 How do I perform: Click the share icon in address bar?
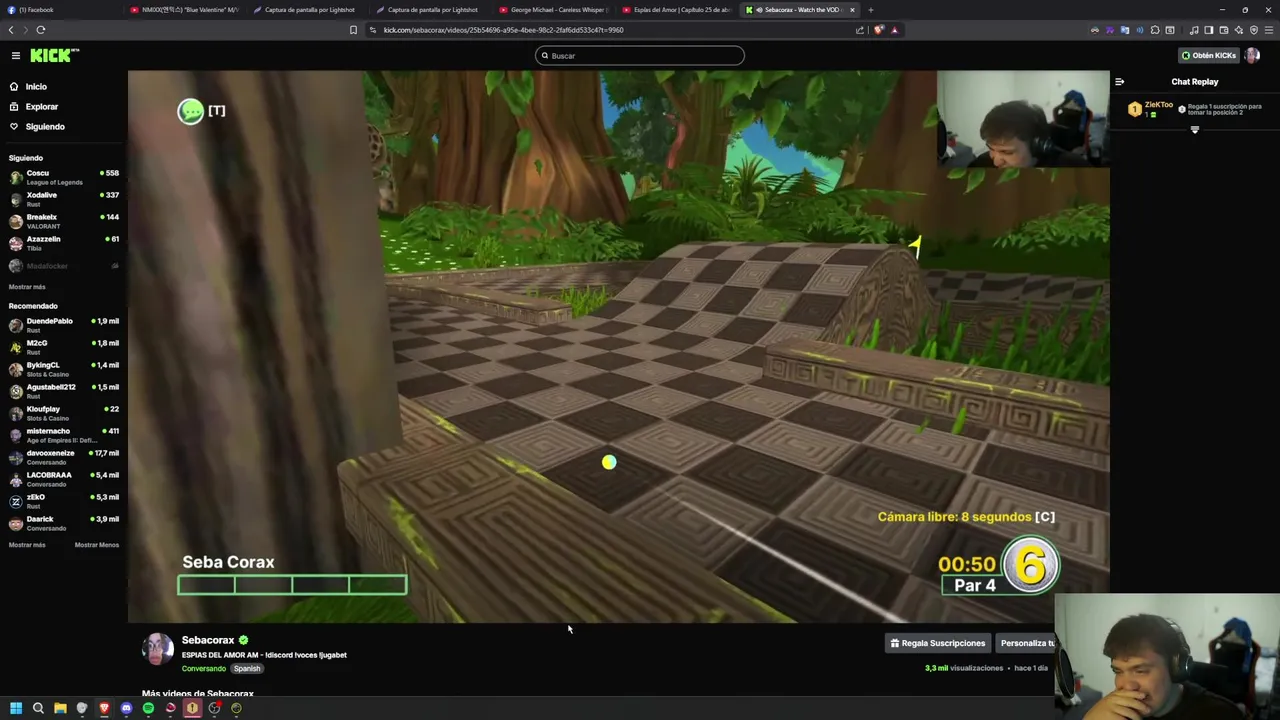(x=860, y=30)
